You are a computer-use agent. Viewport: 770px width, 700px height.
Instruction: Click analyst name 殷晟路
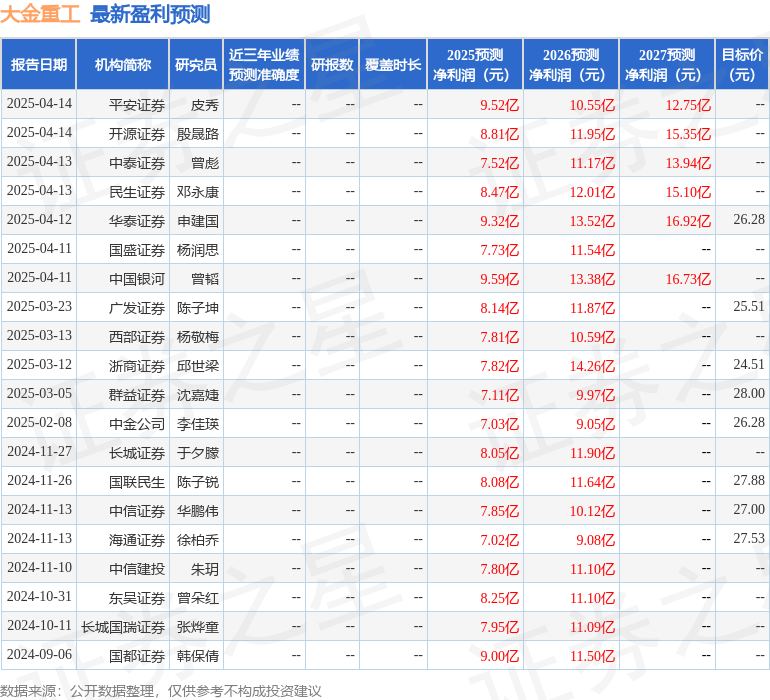pos(198,133)
